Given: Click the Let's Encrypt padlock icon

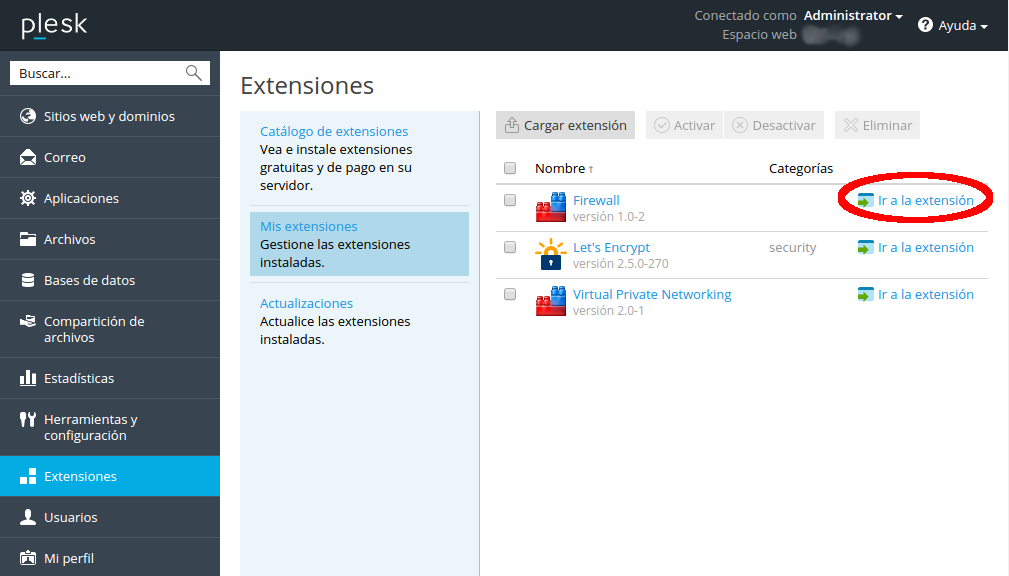Looking at the screenshot, I should 551,254.
